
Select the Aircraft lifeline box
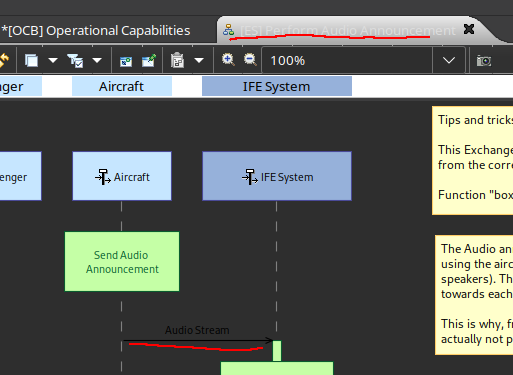click(x=122, y=176)
